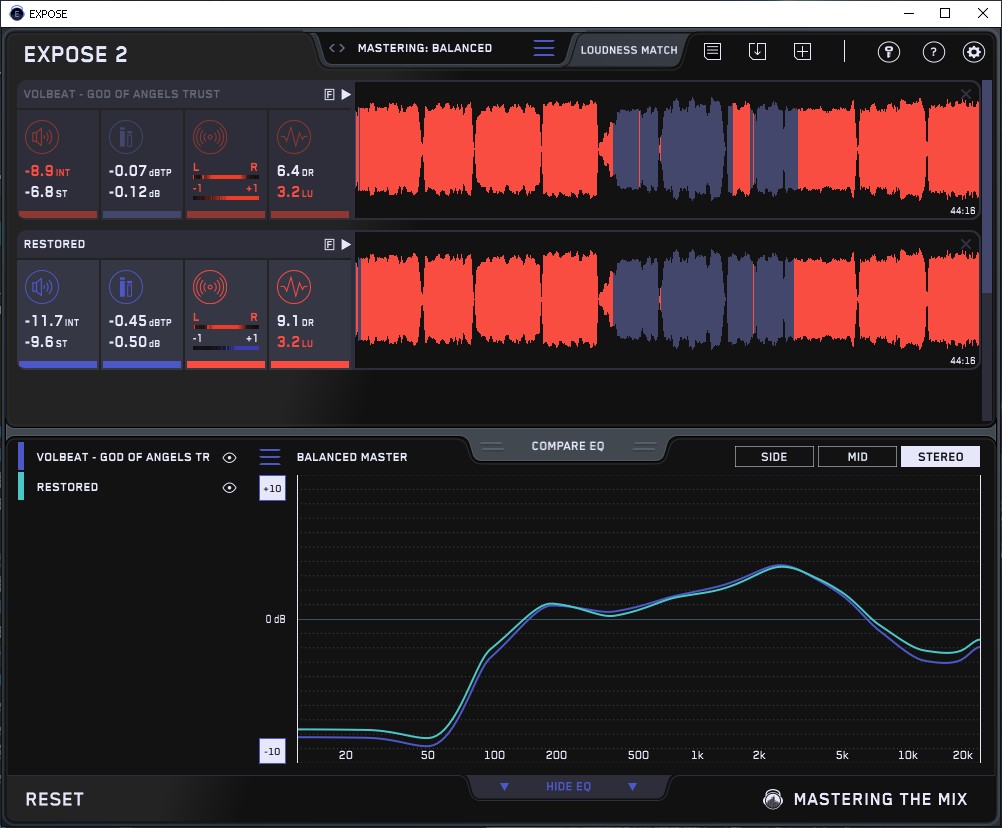Remove the Volbeat track with its X button

(x=966, y=95)
